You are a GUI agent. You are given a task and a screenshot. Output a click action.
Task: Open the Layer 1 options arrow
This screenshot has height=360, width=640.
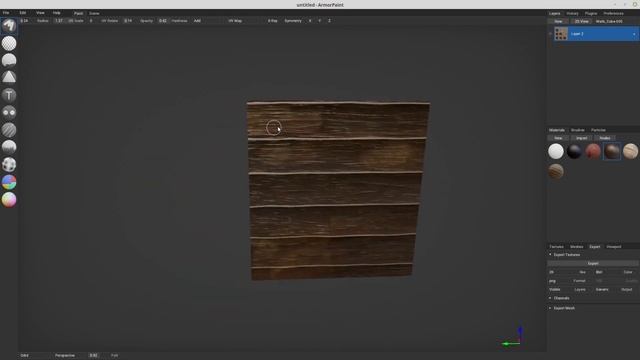click(634, 34)
